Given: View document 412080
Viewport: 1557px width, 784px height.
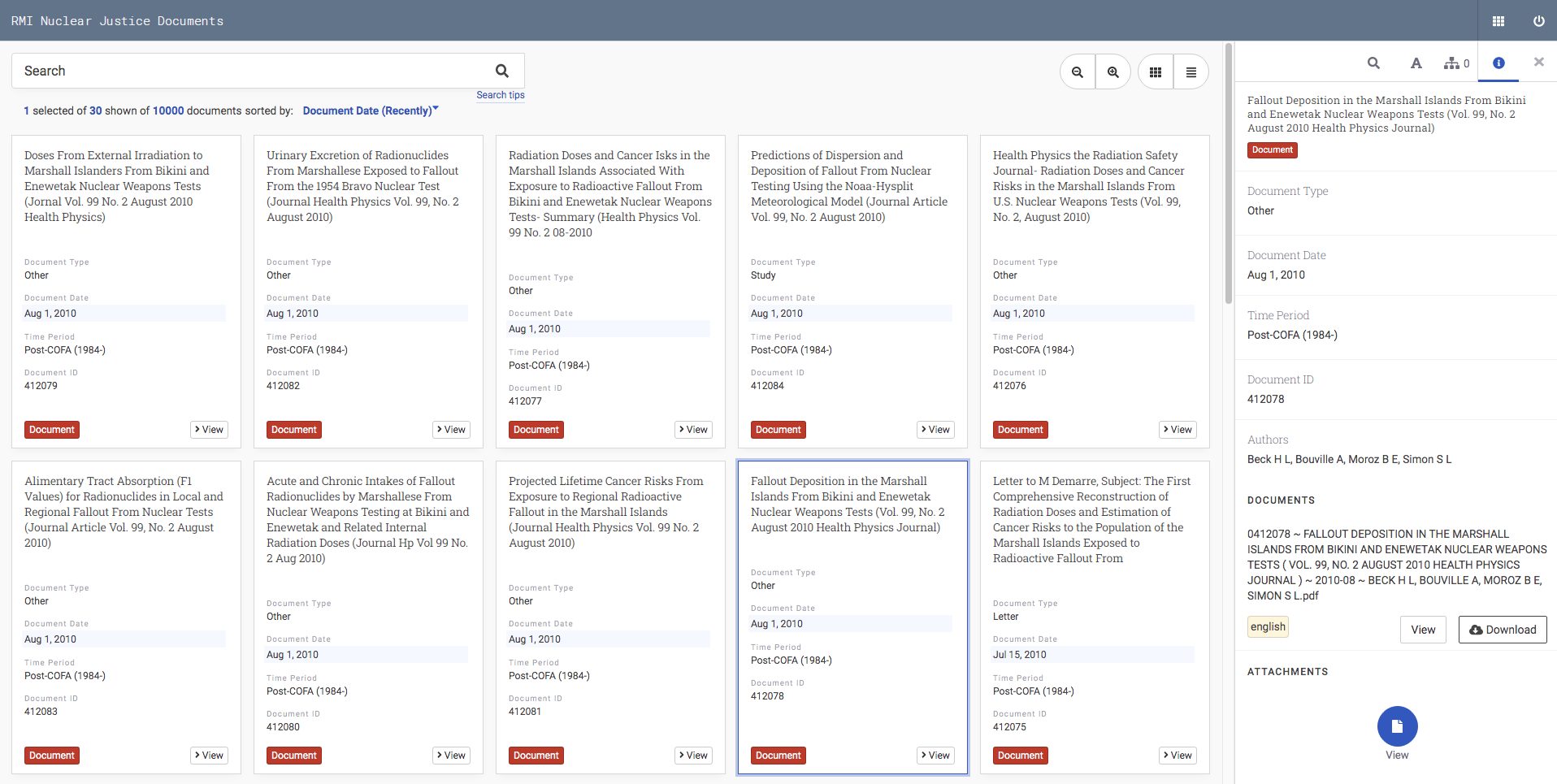Looking at the screenshot, I should pos(452,756).
